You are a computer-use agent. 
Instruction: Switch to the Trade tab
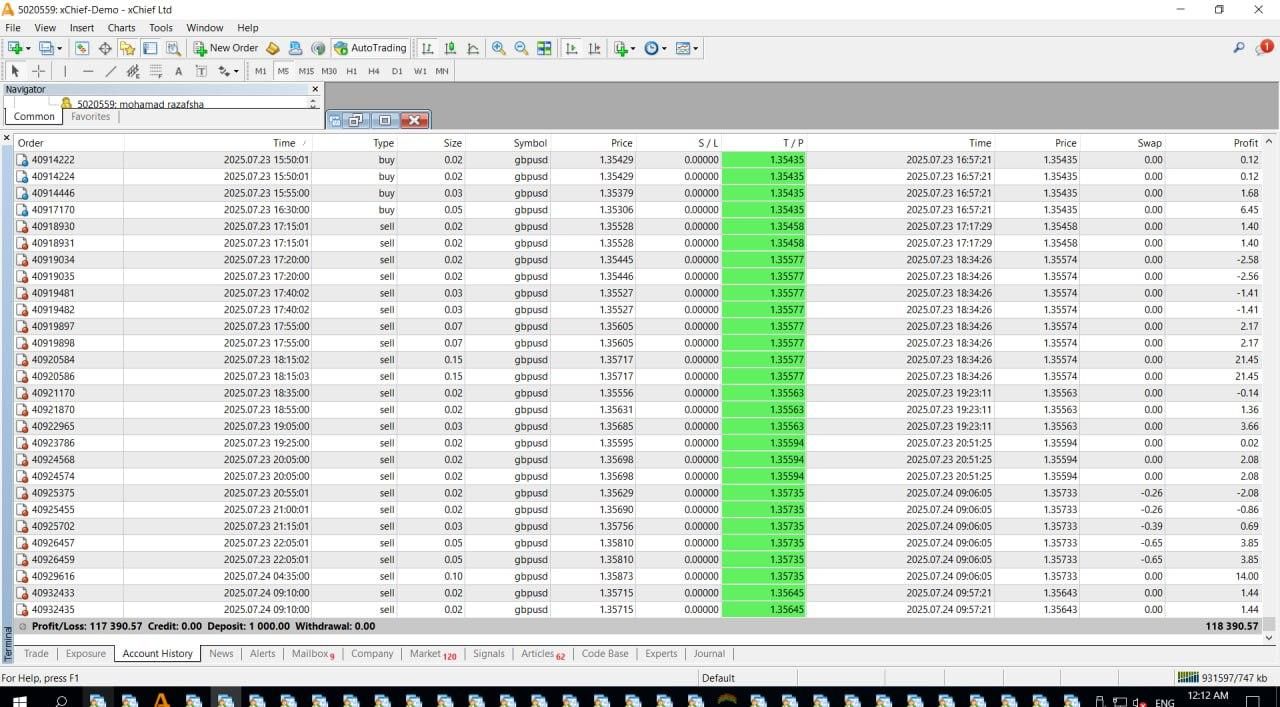pos(36,654)
